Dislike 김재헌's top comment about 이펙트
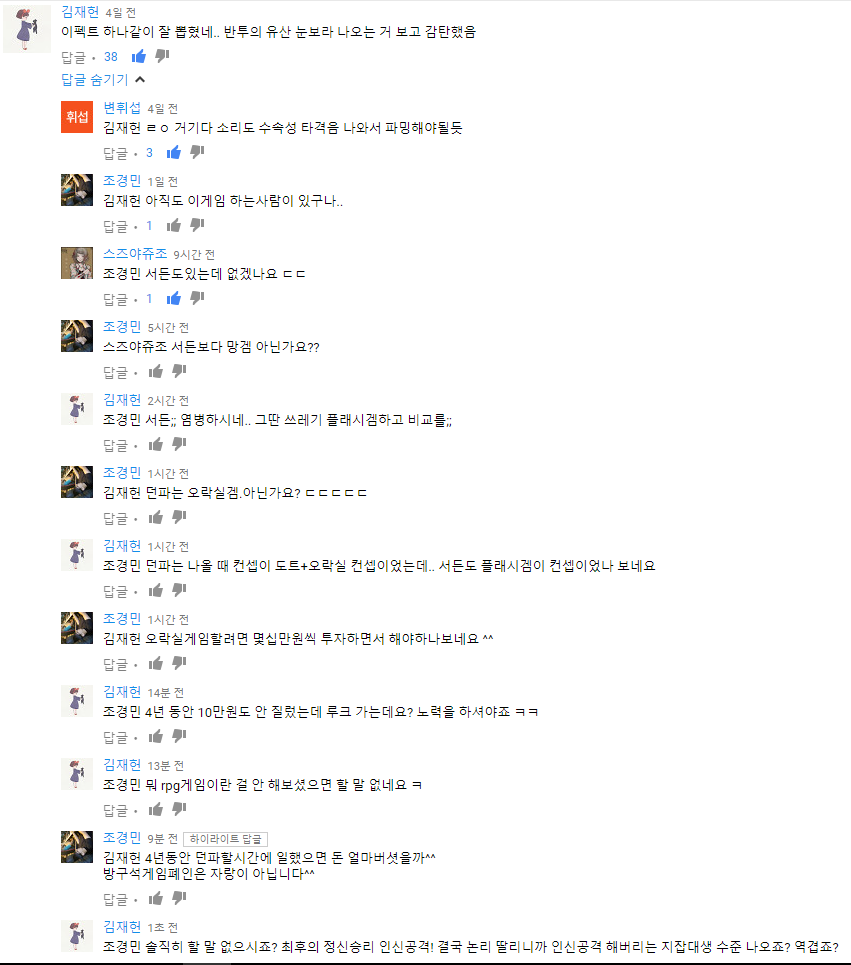Viewport: 851px width, 965px height. click(x=162, y=57)
